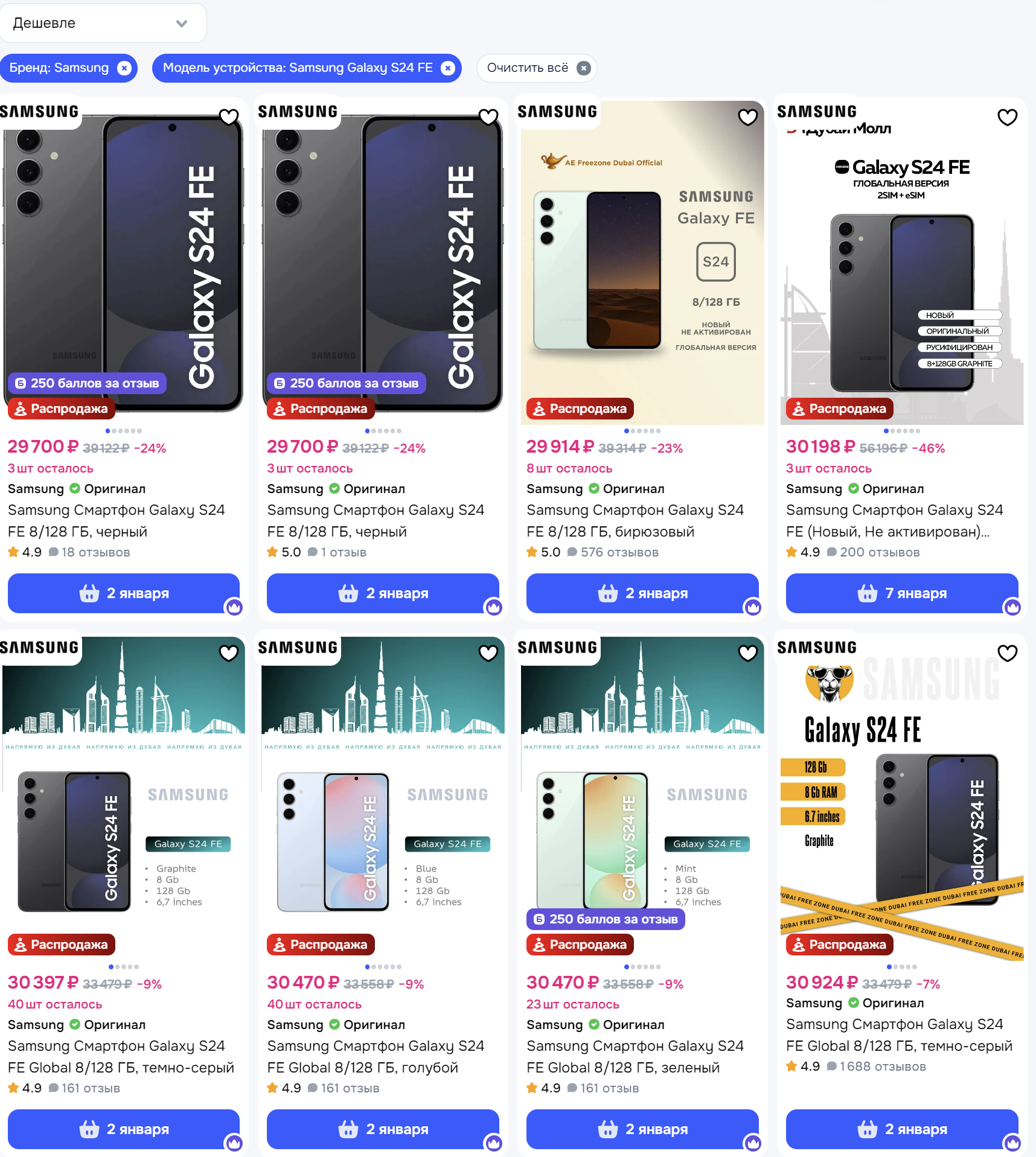Add the Graphite Dubai Mall S24 FE to favorites
The width and height of the screenshot is (1036, 1157).
(1008, 116)
